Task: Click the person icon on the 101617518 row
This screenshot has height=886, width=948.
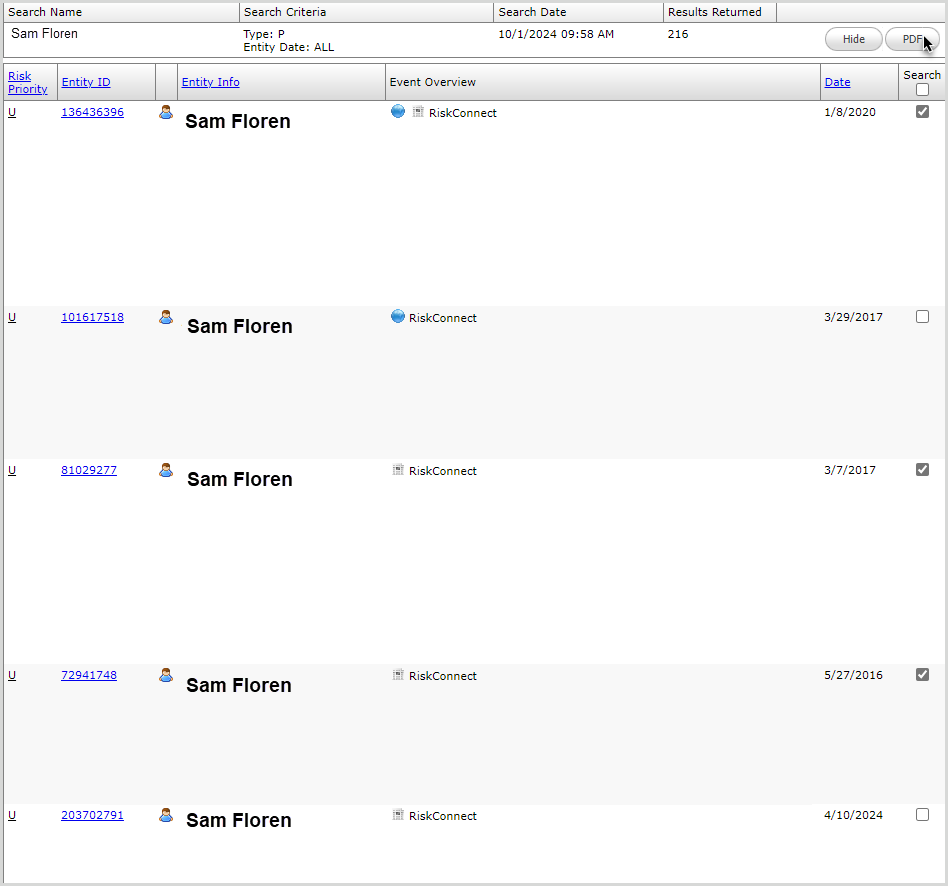Action: pos(165,317)
